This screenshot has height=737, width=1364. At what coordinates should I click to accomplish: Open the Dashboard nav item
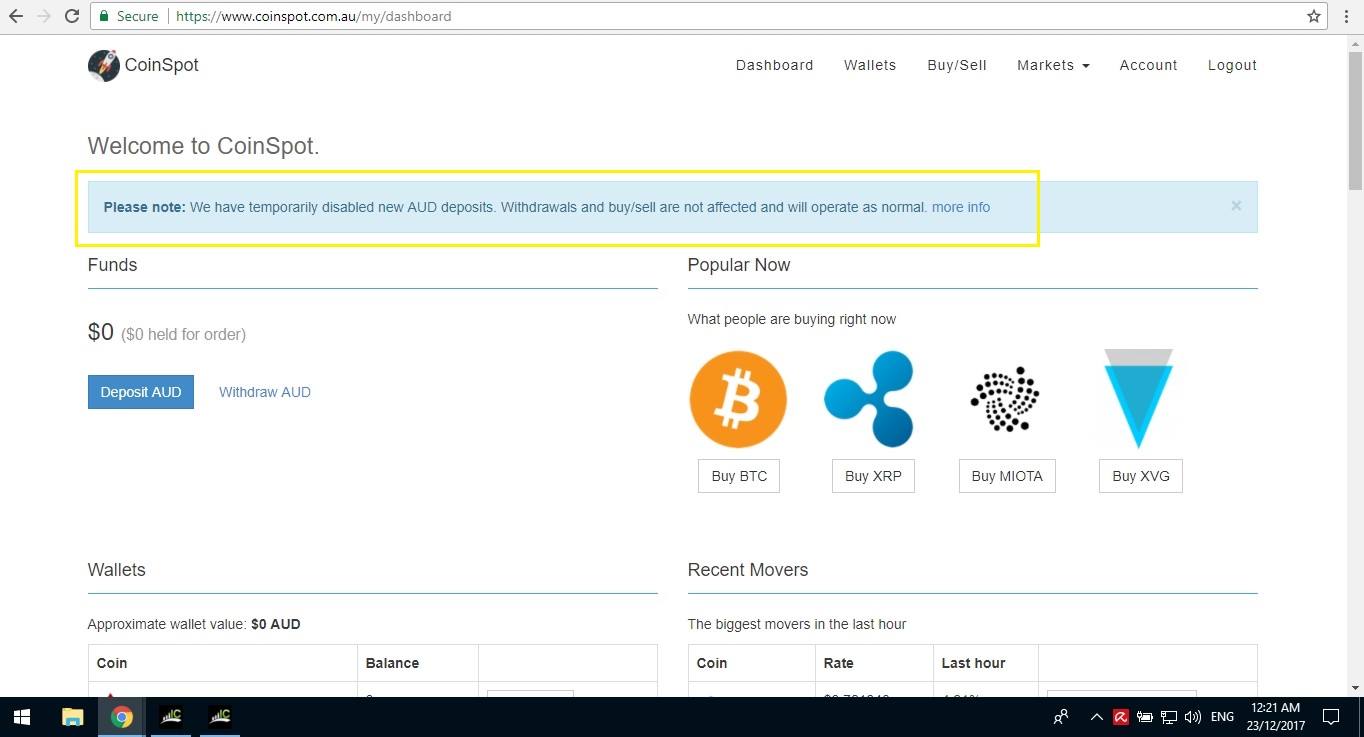tap(774, 65)
